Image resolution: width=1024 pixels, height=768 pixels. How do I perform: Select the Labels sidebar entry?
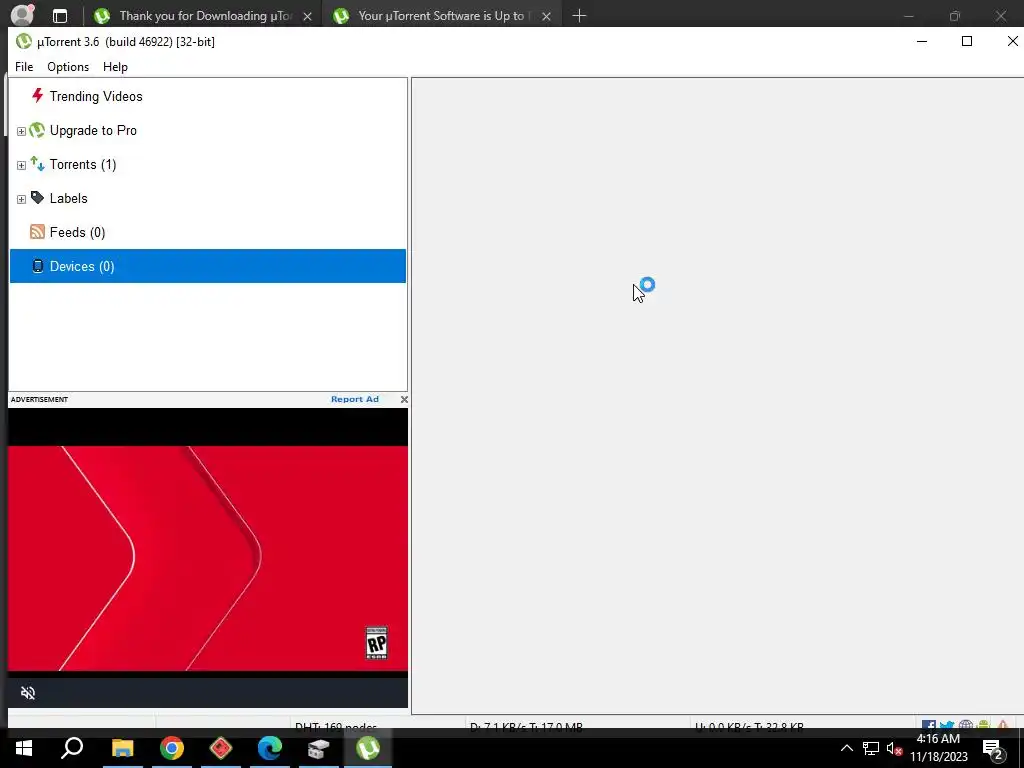pyautogui.click(x=69, y=199)
